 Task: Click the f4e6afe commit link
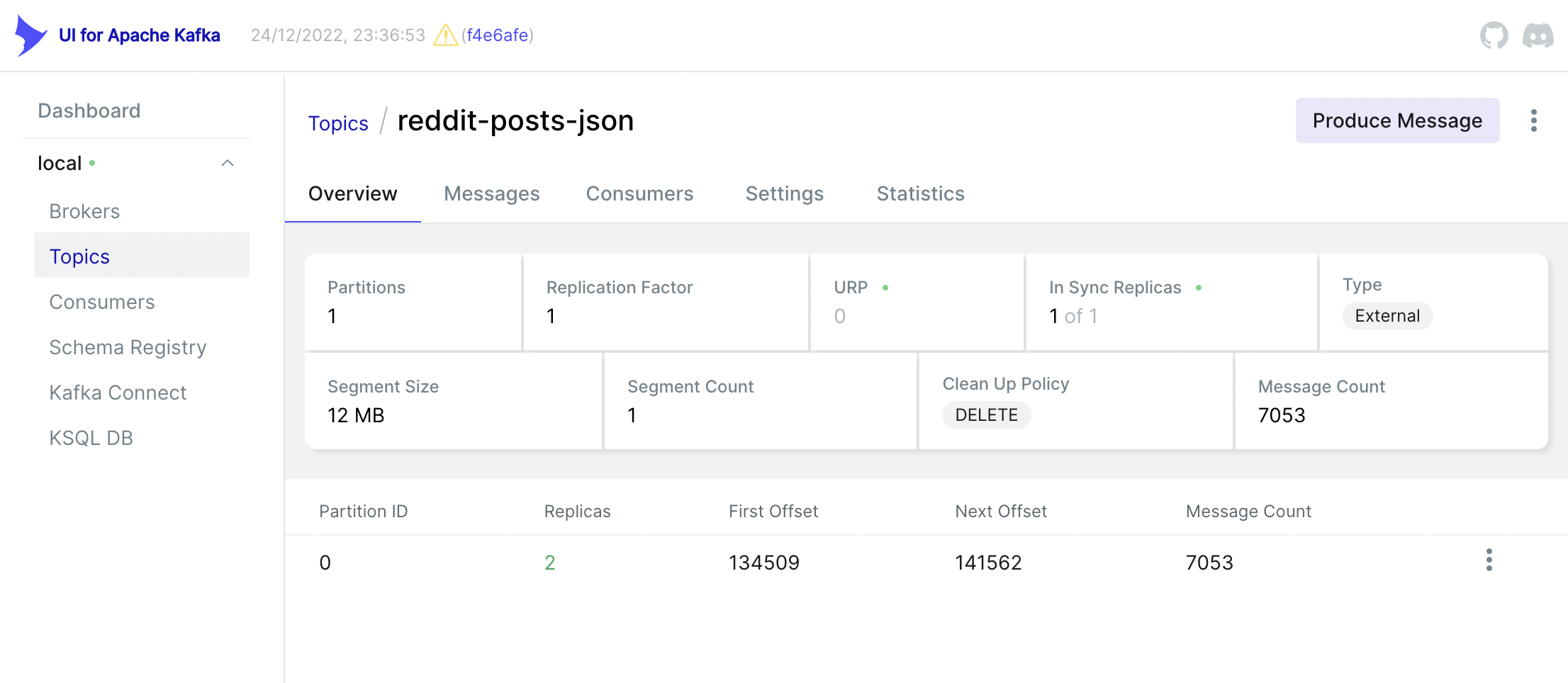[498, 35]
